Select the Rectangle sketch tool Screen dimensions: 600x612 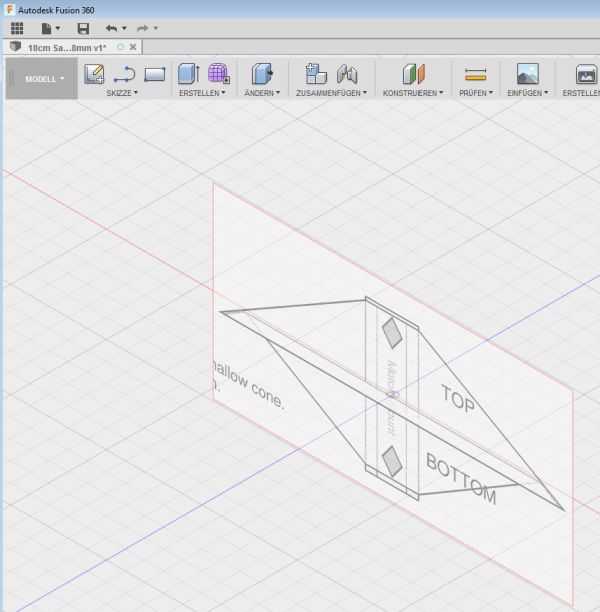155,74
